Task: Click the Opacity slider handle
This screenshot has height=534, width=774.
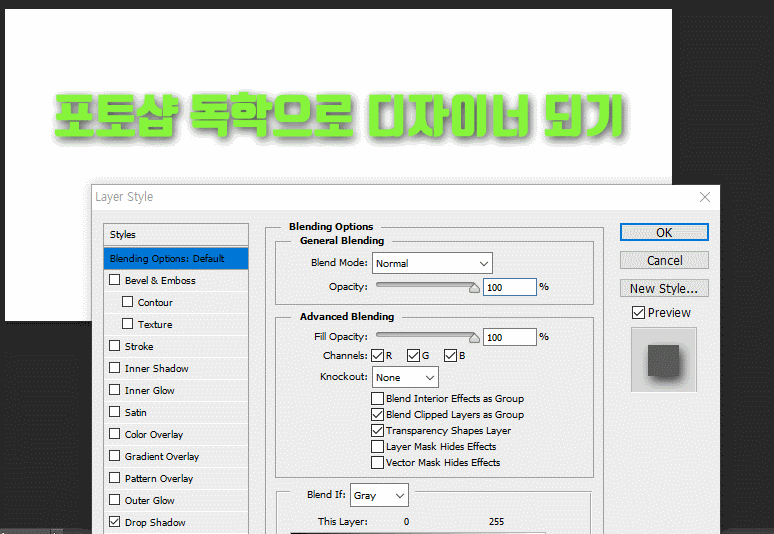Action: [x=474, y=288]
